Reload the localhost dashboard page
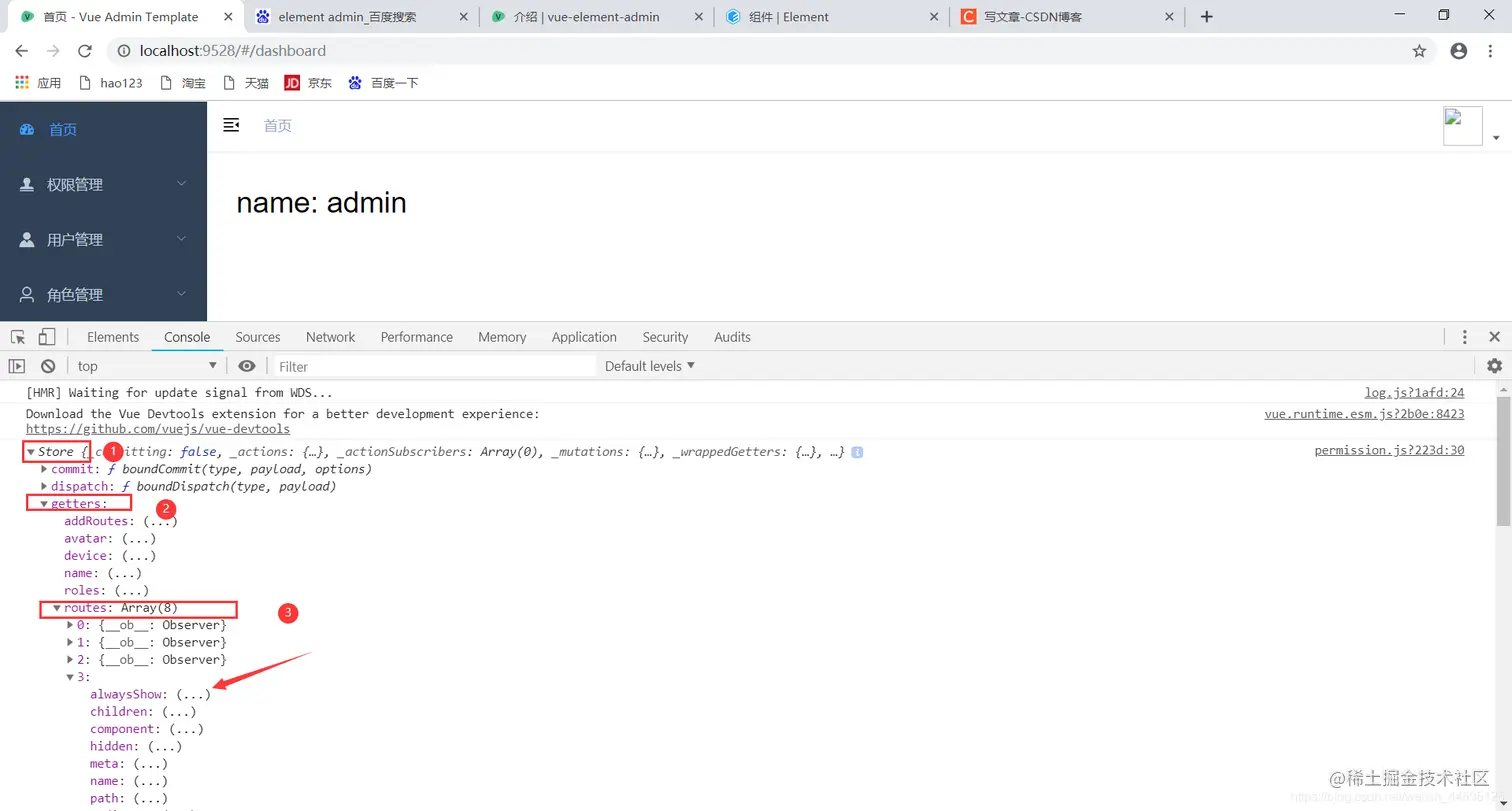The height and width of the screenshot is (811, 1512). point(85,51)
